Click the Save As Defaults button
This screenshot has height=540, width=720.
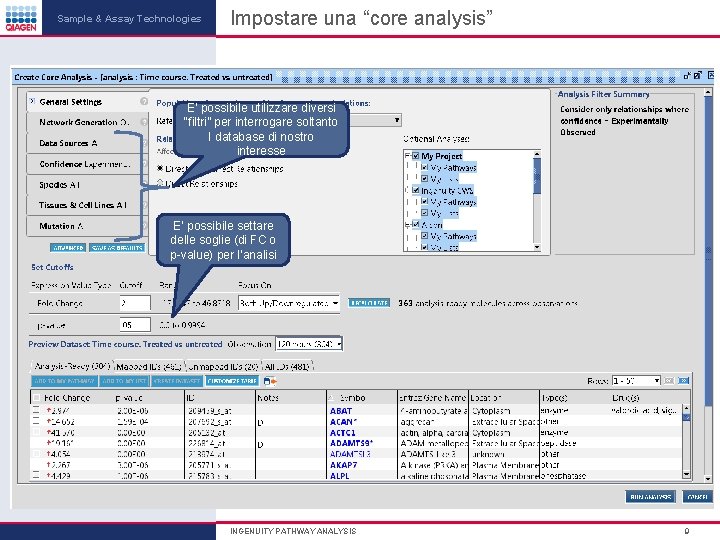pos(117,248)
